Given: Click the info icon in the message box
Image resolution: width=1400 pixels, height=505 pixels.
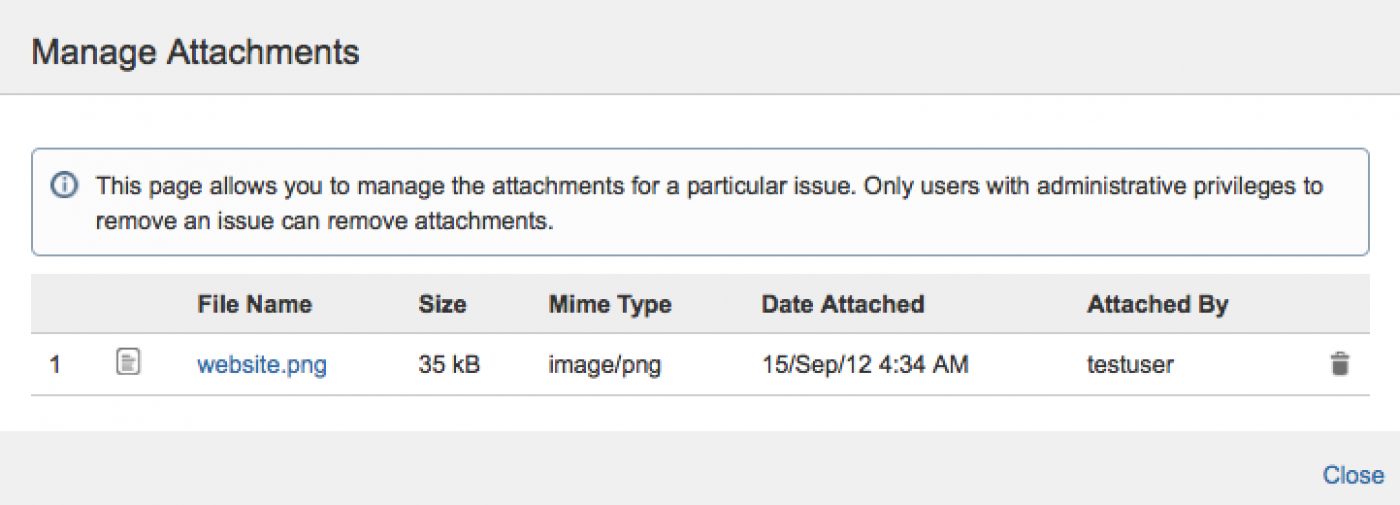Looking at the screenshot, I should pyautogui.click(x=65, y=186).
